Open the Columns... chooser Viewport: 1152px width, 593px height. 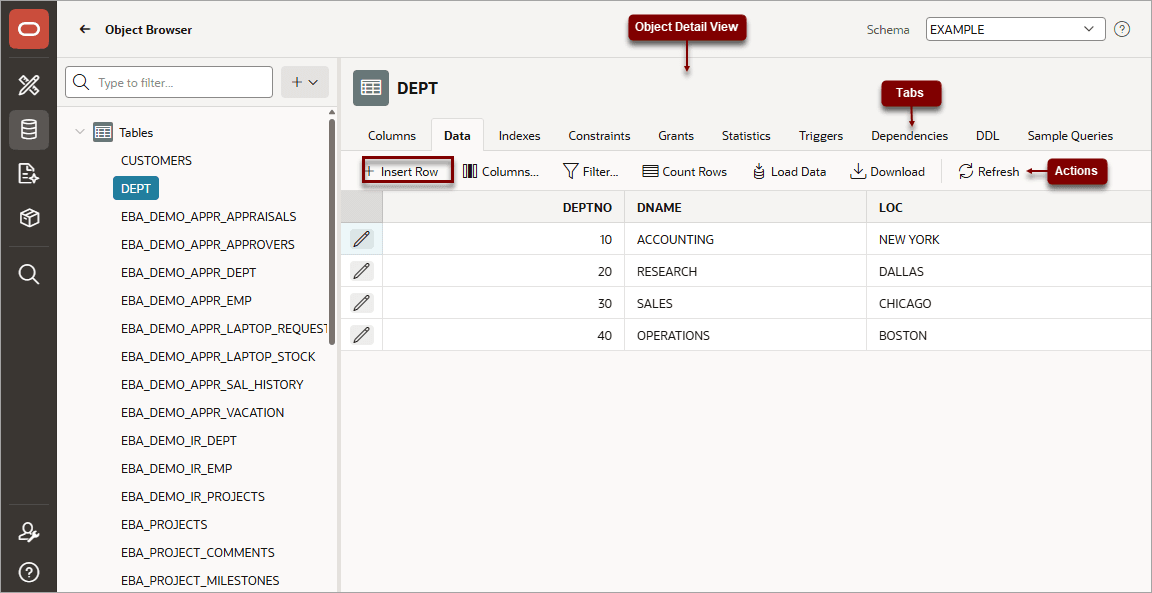point(501,171)
